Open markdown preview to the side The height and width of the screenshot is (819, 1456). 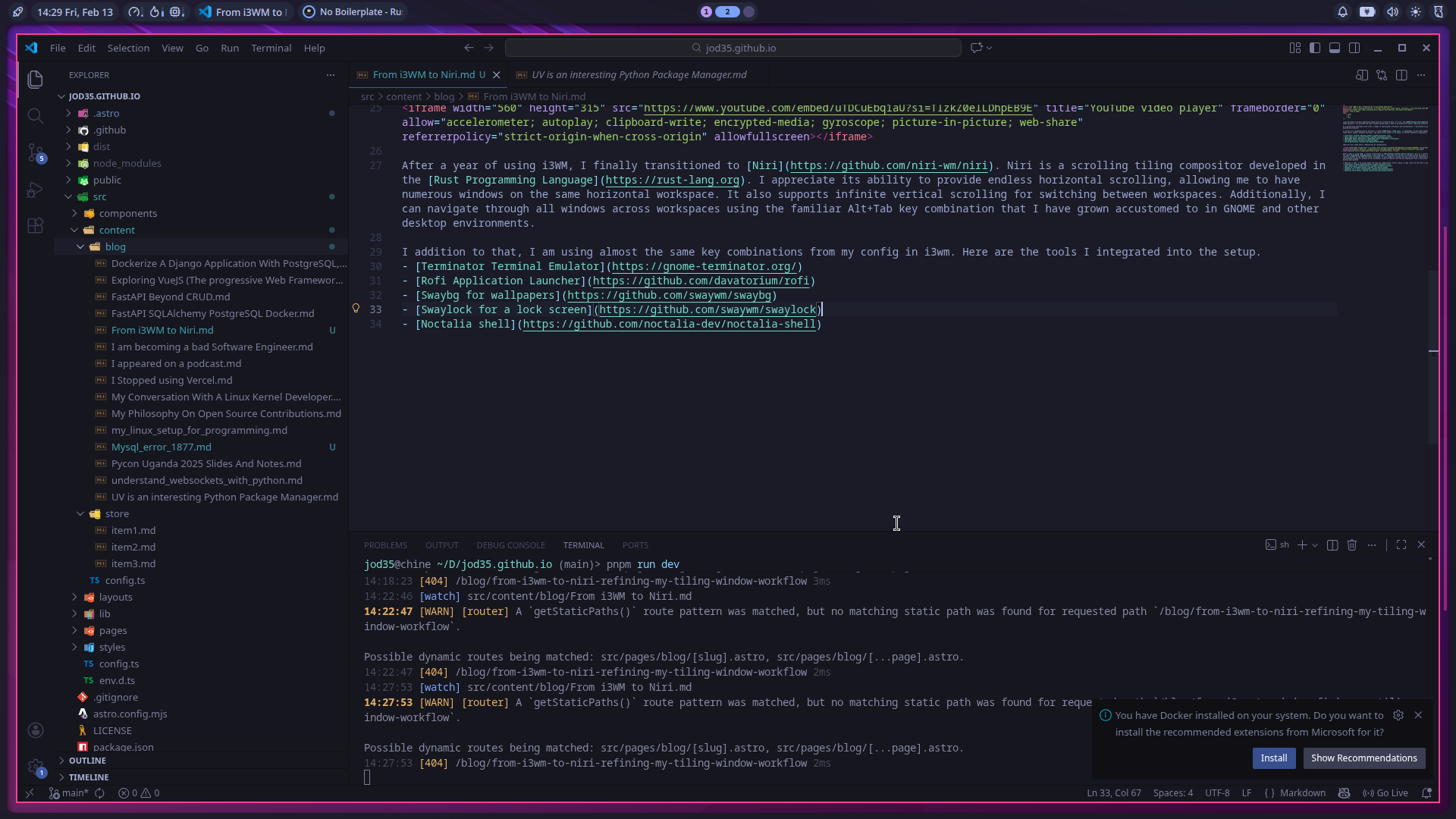coord(1362,75)
